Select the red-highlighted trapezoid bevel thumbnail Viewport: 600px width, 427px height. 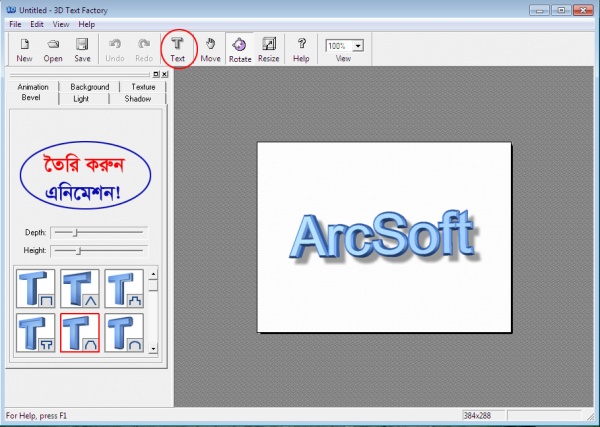80,332
